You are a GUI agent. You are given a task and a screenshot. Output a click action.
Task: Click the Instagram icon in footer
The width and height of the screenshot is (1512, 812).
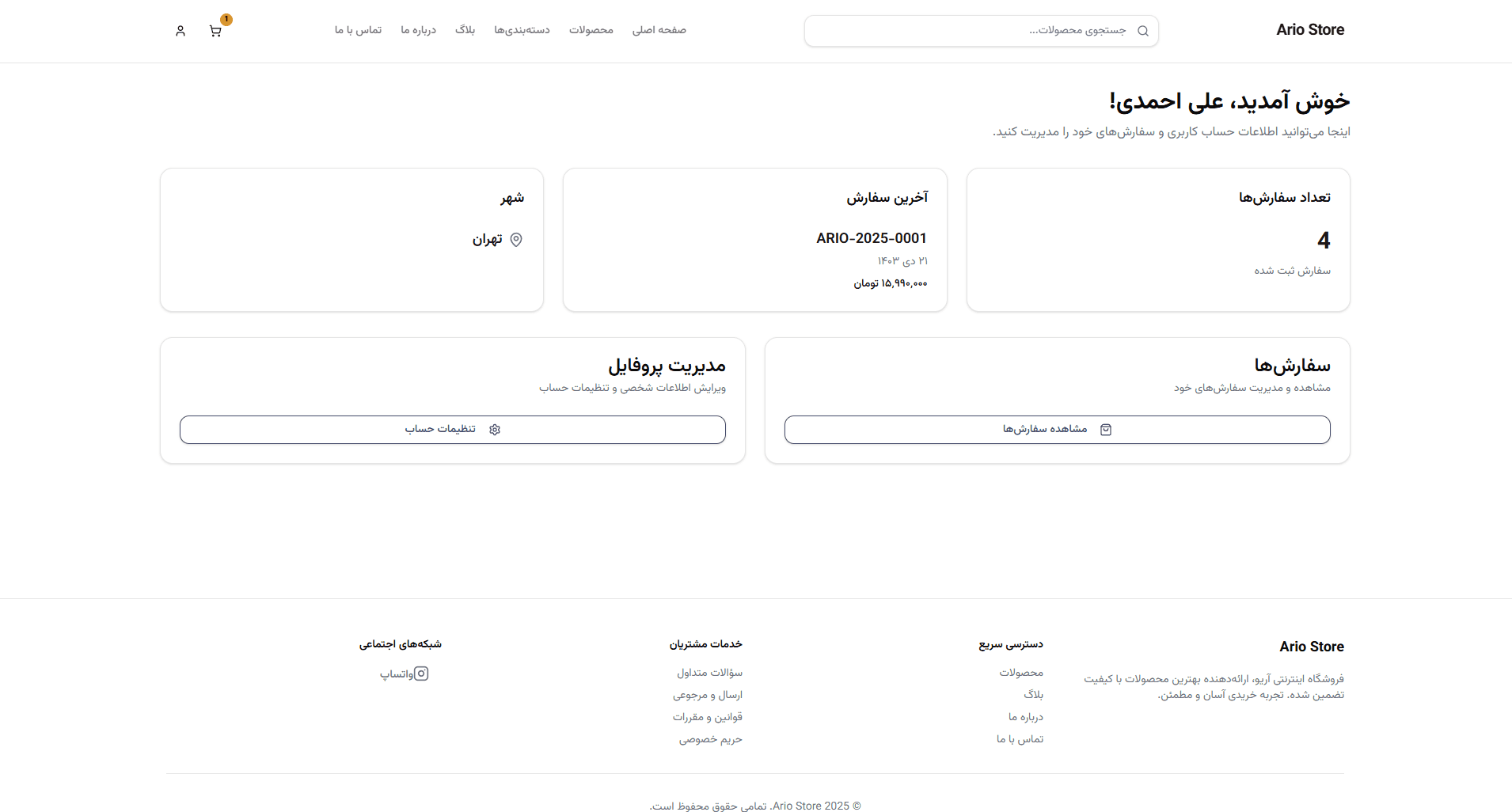[421, 674]
